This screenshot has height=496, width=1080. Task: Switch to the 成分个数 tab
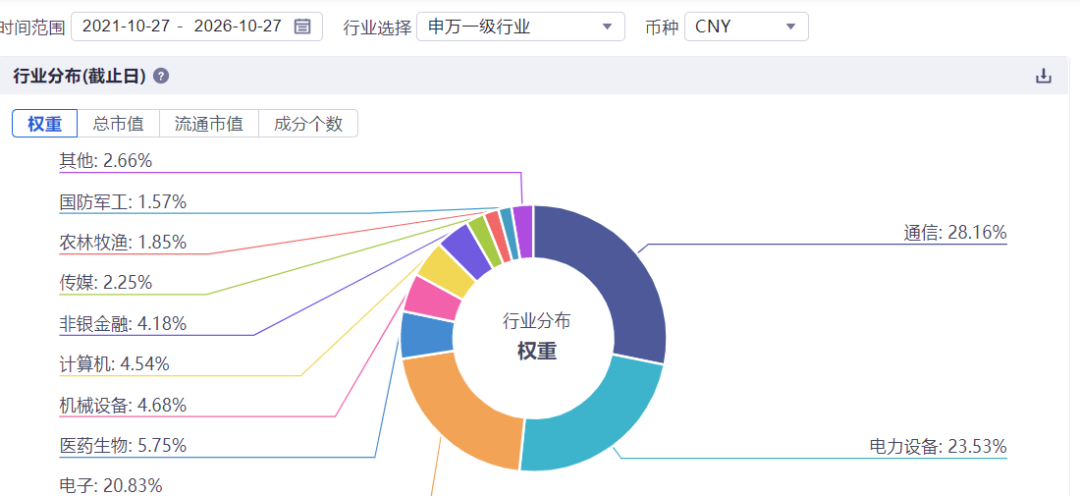point(308,124)
